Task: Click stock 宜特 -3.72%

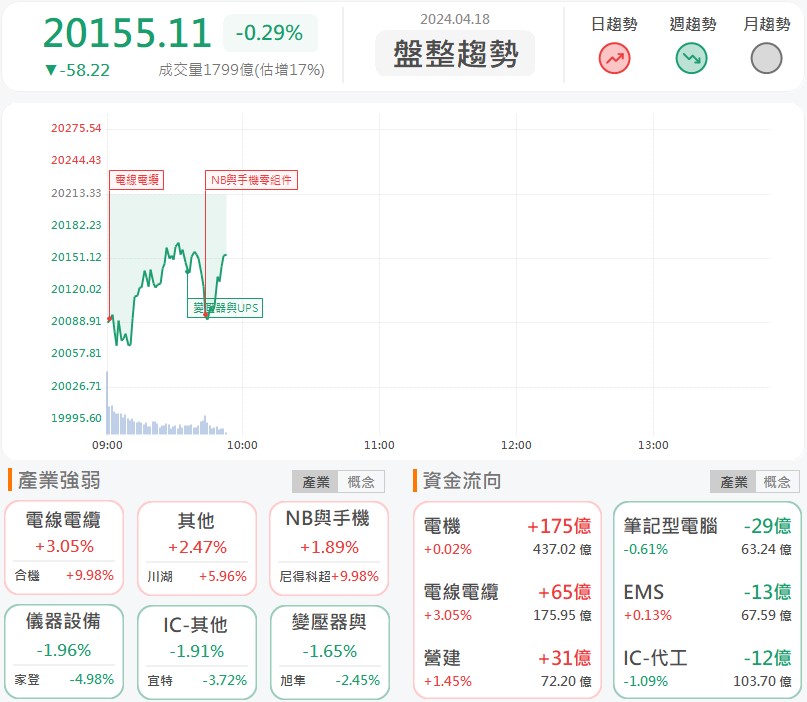Action: [197, 680]
